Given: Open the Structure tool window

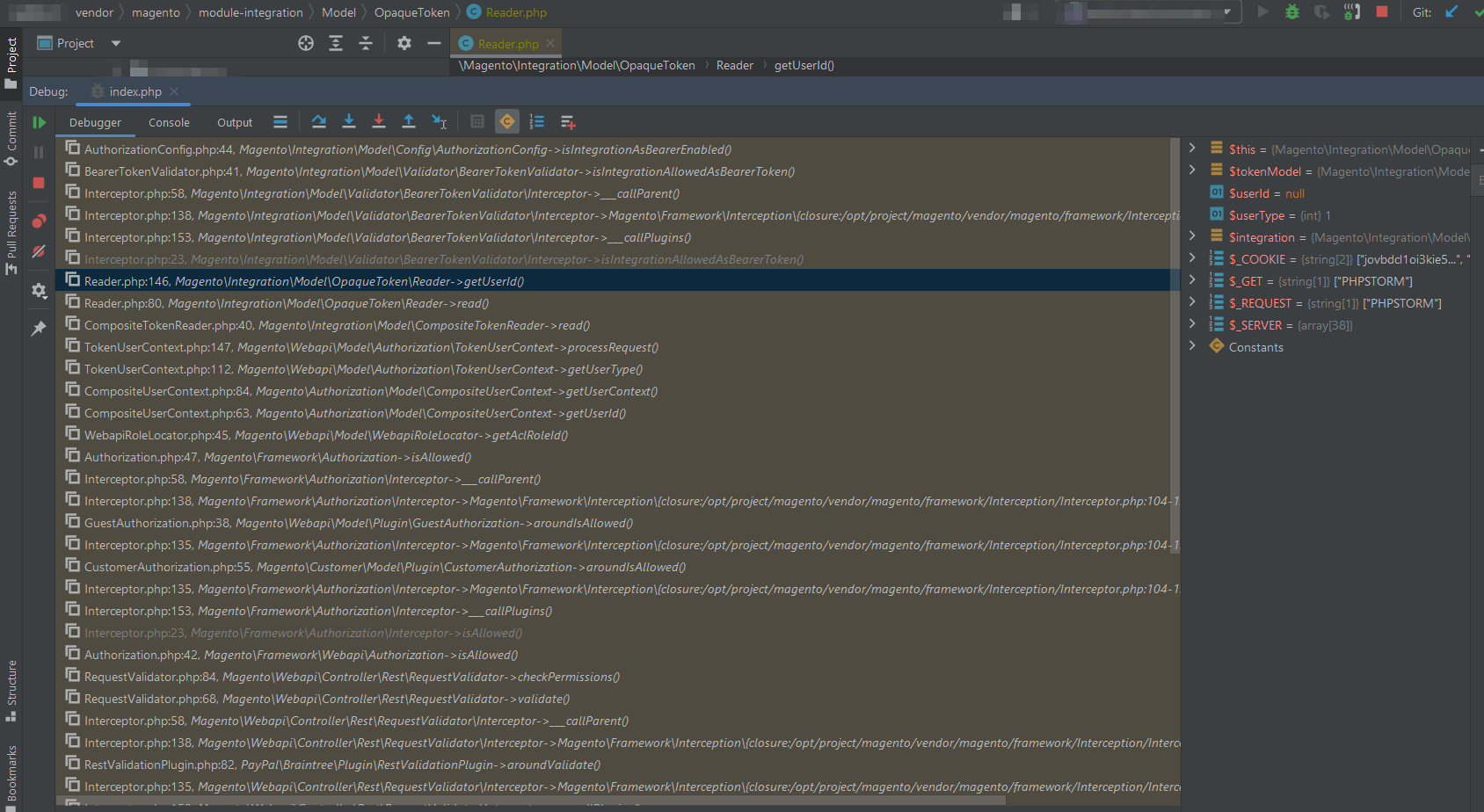Looking at the screenshot, I should [x=11, y=691].
